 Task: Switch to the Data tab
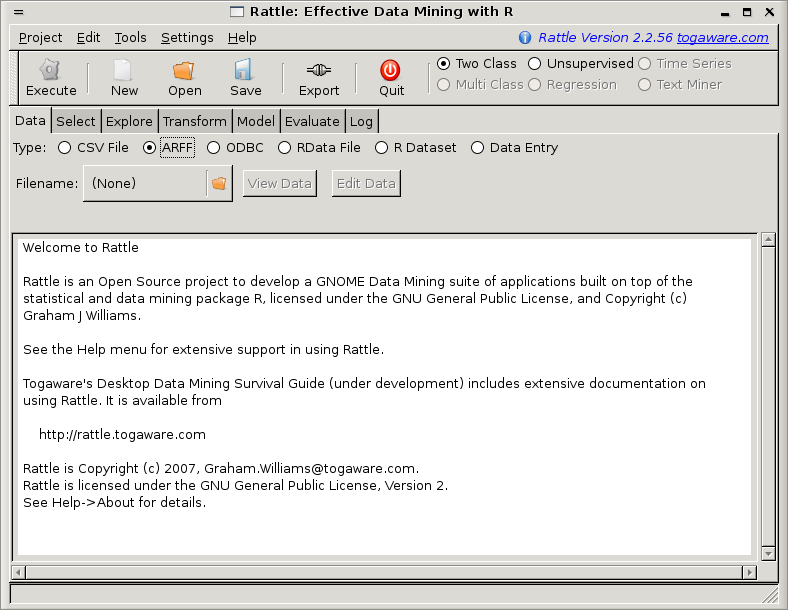pyautogui.click(x=30, y=121)
